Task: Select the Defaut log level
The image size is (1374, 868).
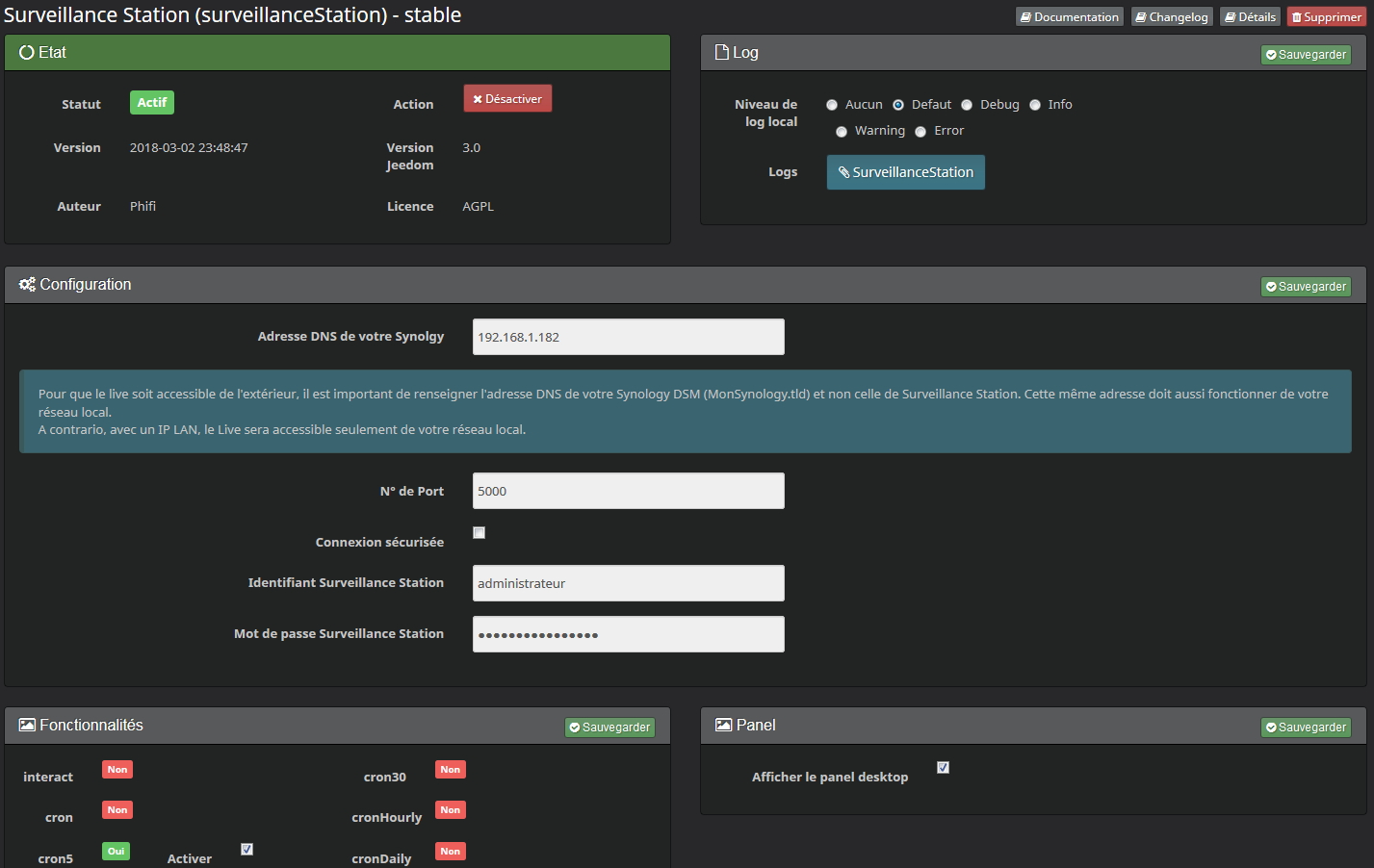Action: pyautogui.click(x=898, y=105)
